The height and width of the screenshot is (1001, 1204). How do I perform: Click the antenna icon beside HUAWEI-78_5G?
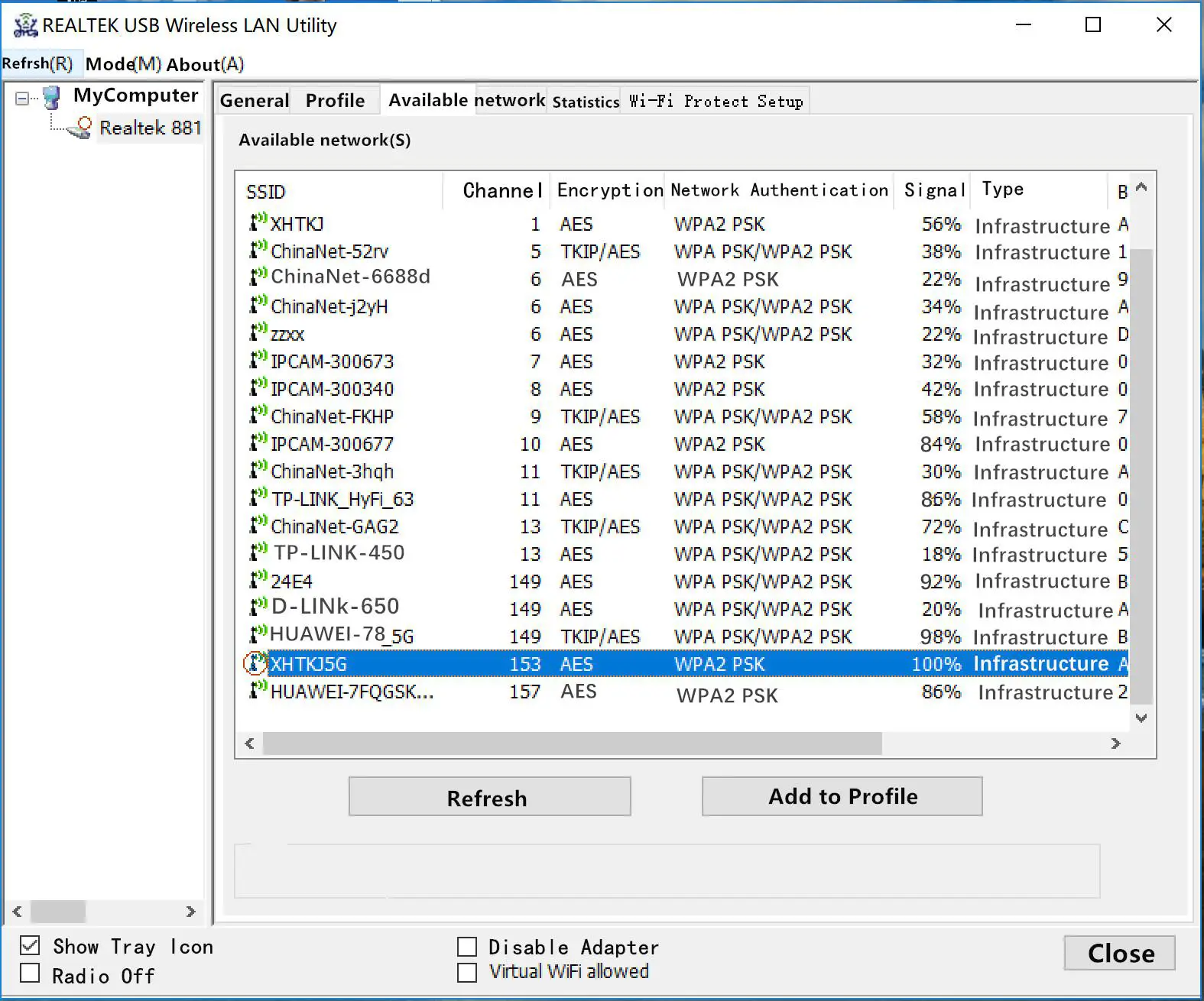tap(258, 635)
